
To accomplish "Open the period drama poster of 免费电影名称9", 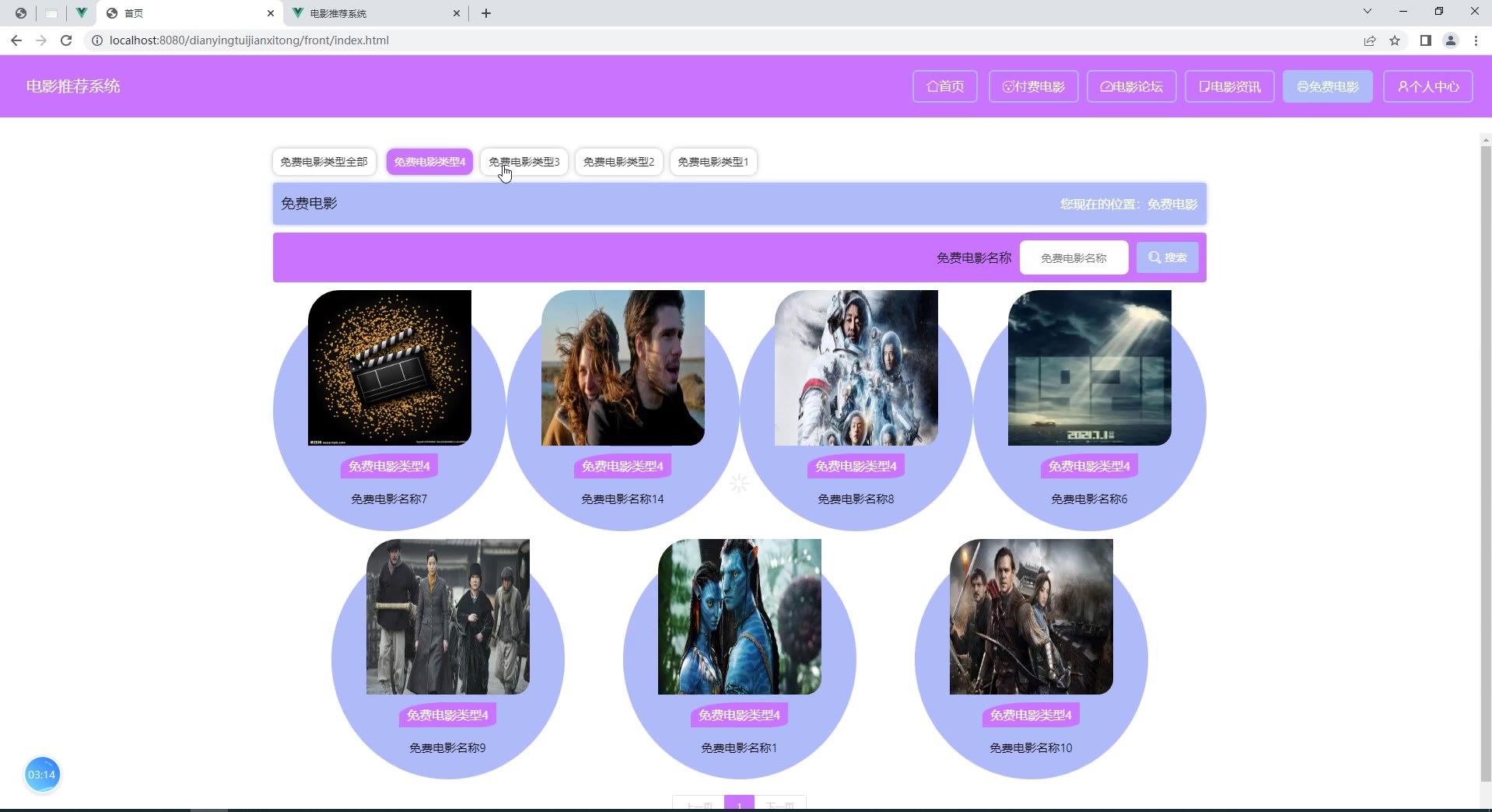I will 448,617.
